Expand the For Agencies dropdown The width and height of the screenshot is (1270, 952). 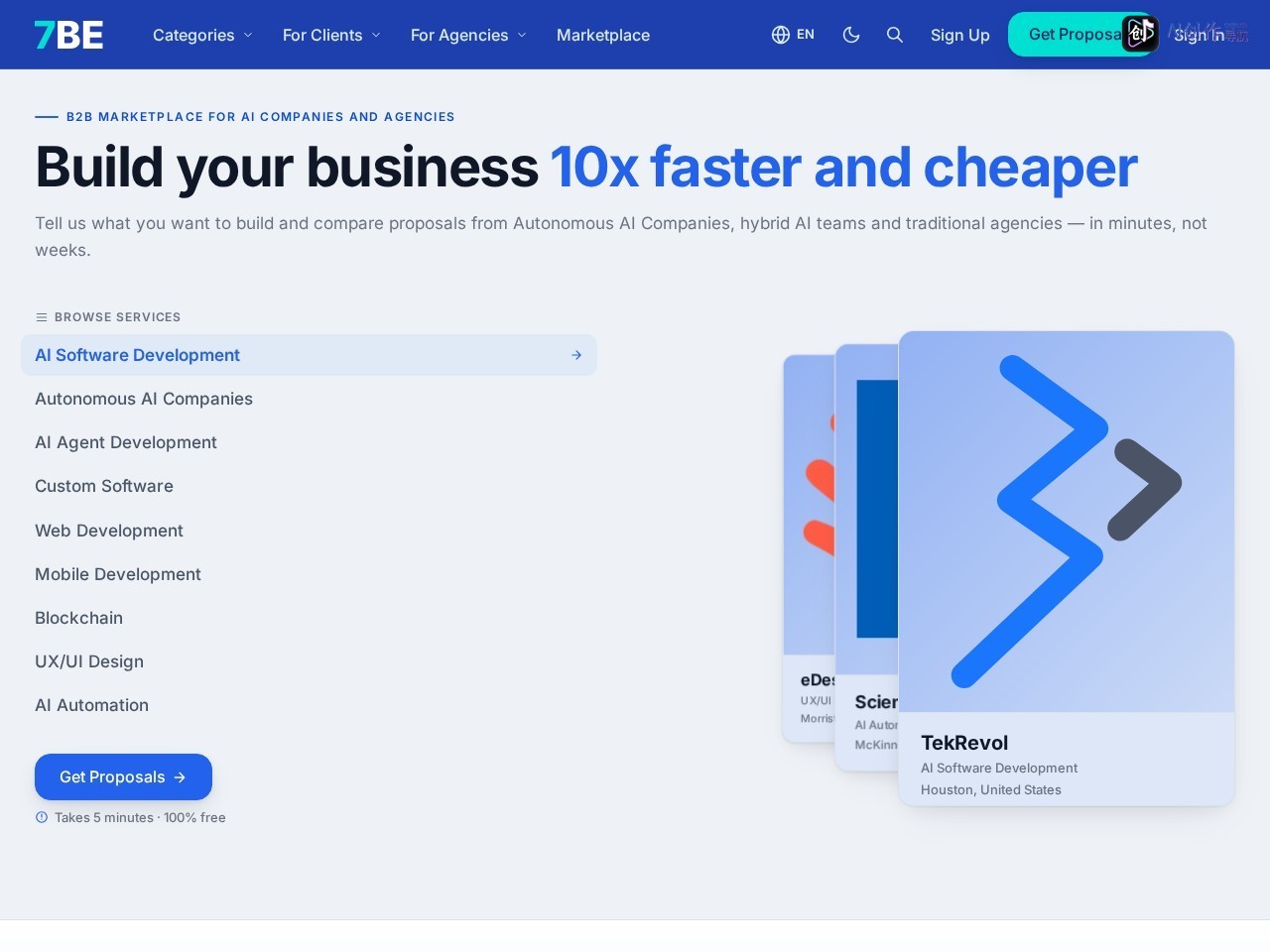click(x=468, y=35)
